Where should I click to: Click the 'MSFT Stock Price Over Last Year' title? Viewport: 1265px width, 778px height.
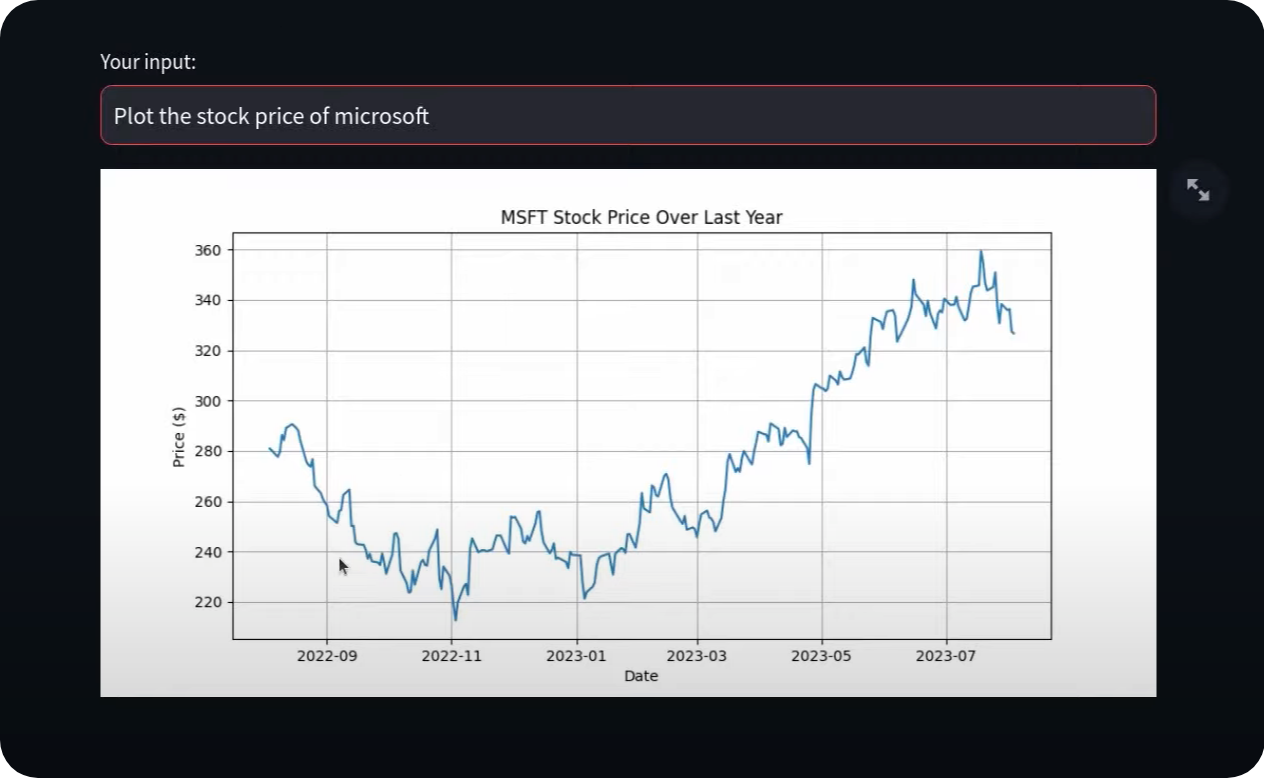[641, 217]
